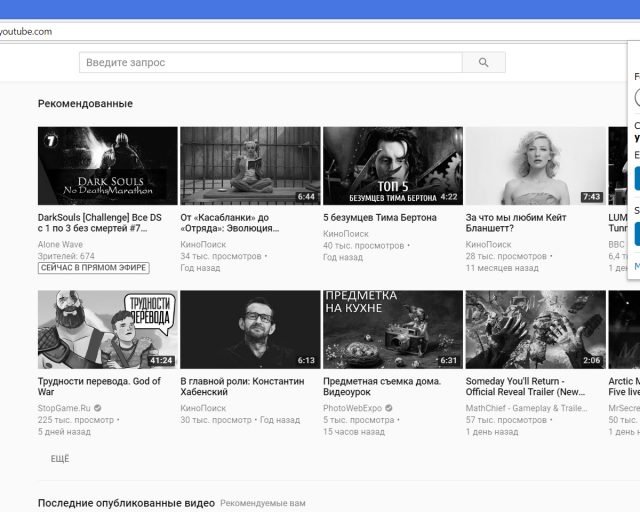
Task: Click the 'Рекомендованные' section heading
Action: (85, 104)
